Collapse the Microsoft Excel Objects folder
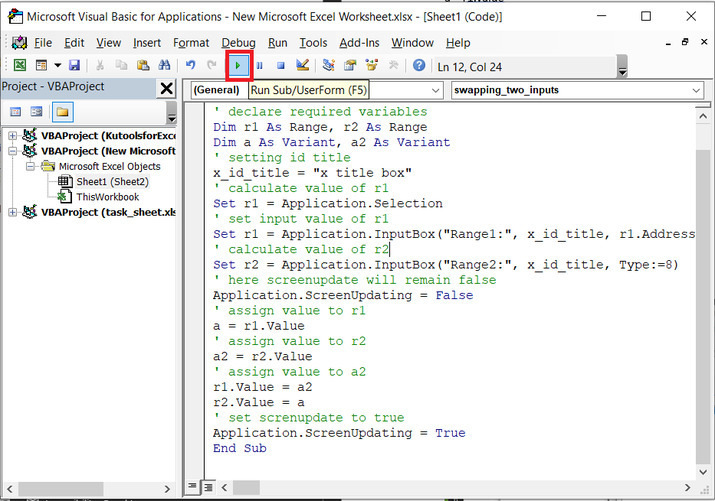The image size is (715, 501). 30,166
